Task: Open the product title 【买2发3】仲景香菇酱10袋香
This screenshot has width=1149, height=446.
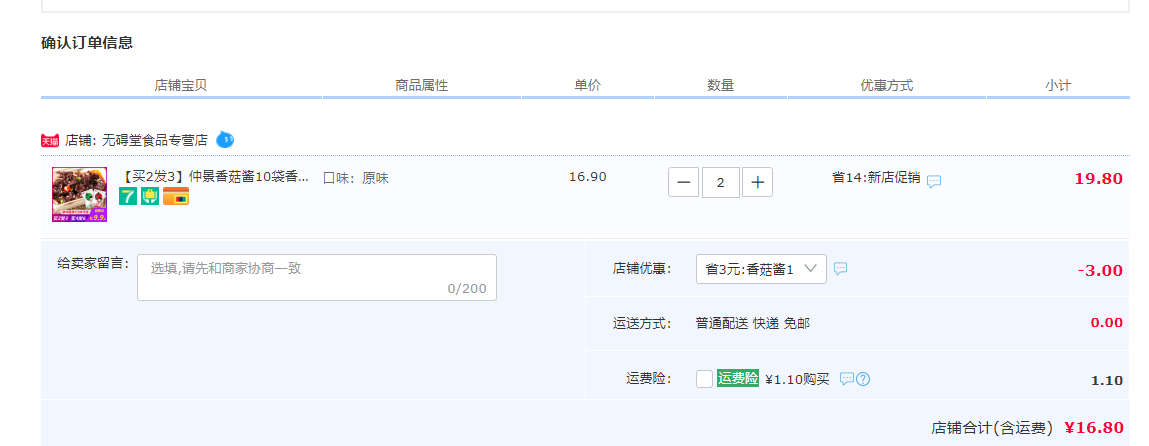Action: (x=213, y=177)
